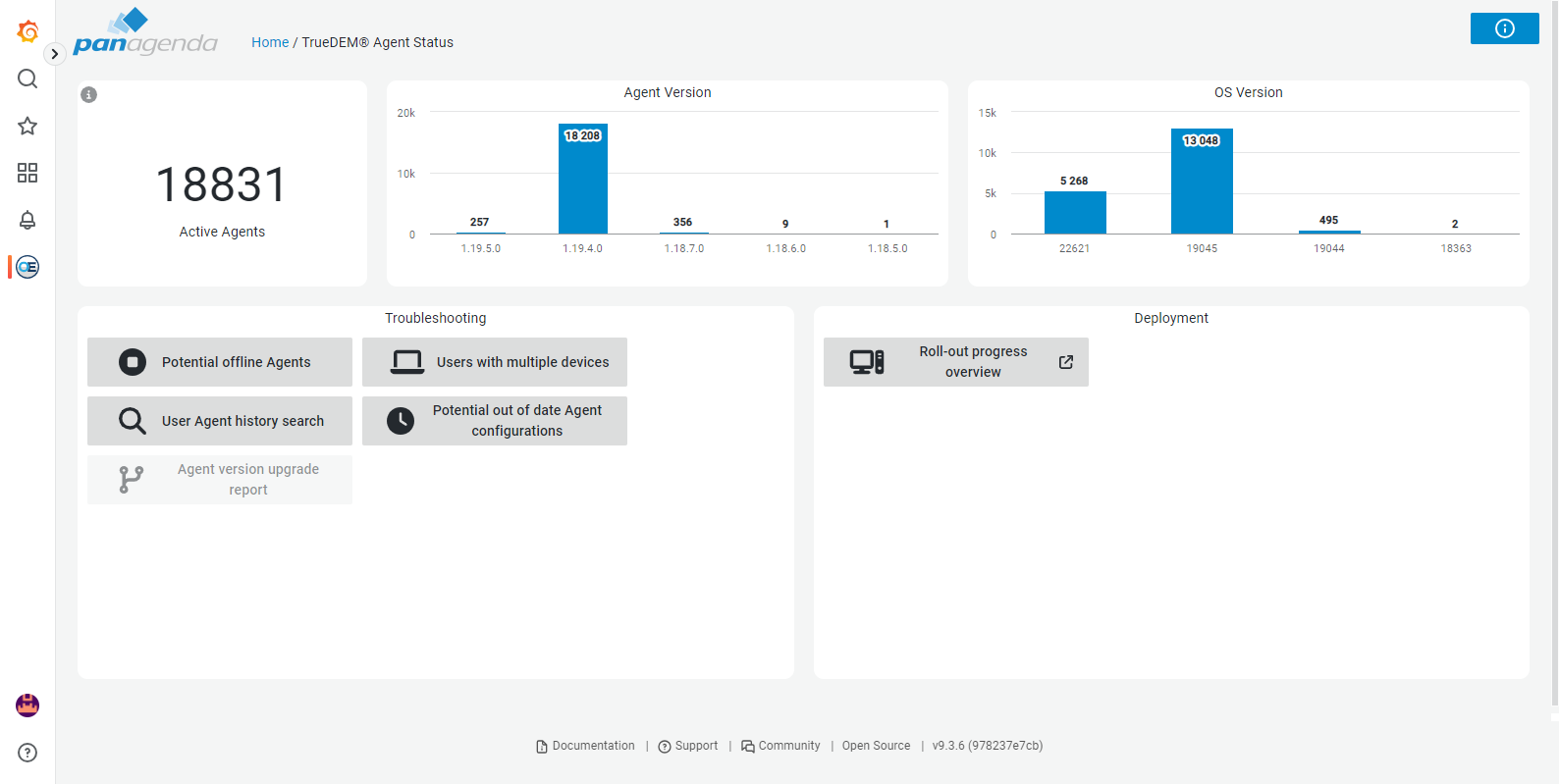
Task: Expand the sidebar with the chevron arrow
Action: point(55,54)
